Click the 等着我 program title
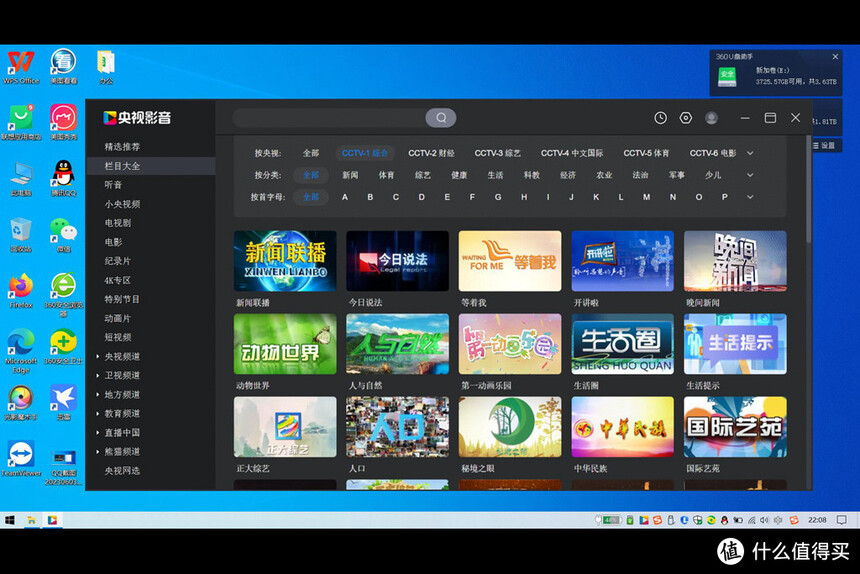860x574 pixels. [474, 303]
